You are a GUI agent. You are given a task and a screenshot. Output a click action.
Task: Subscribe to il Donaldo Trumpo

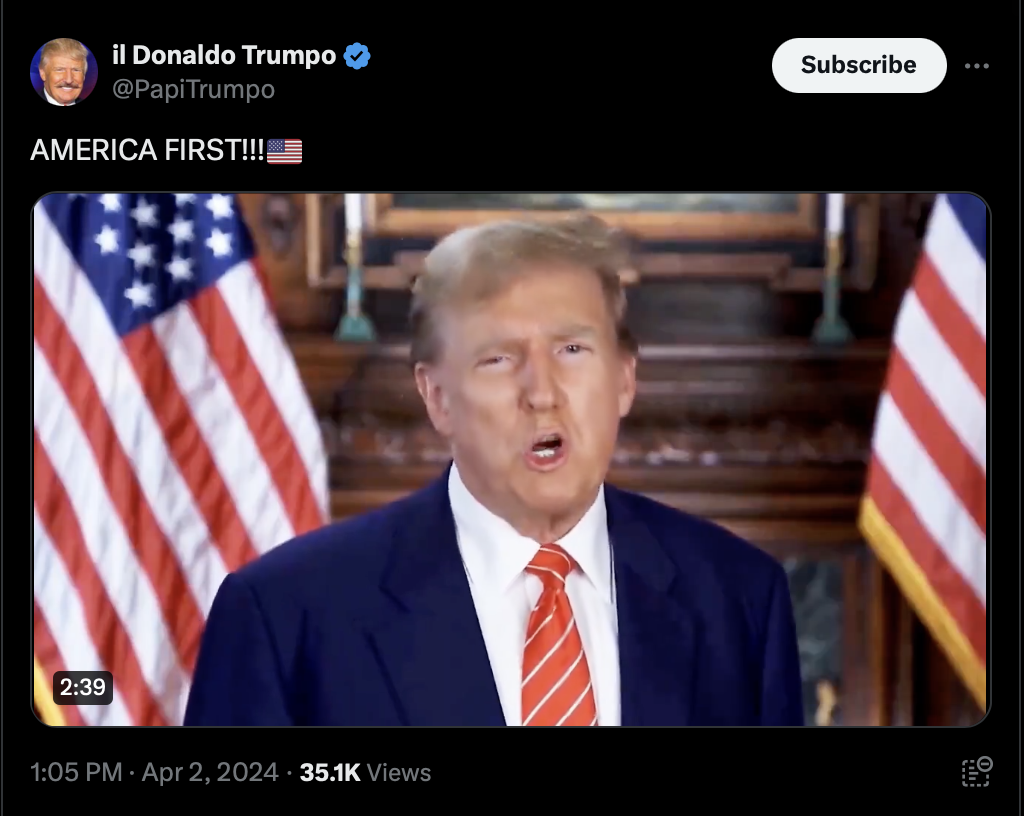tap(859, 65)
